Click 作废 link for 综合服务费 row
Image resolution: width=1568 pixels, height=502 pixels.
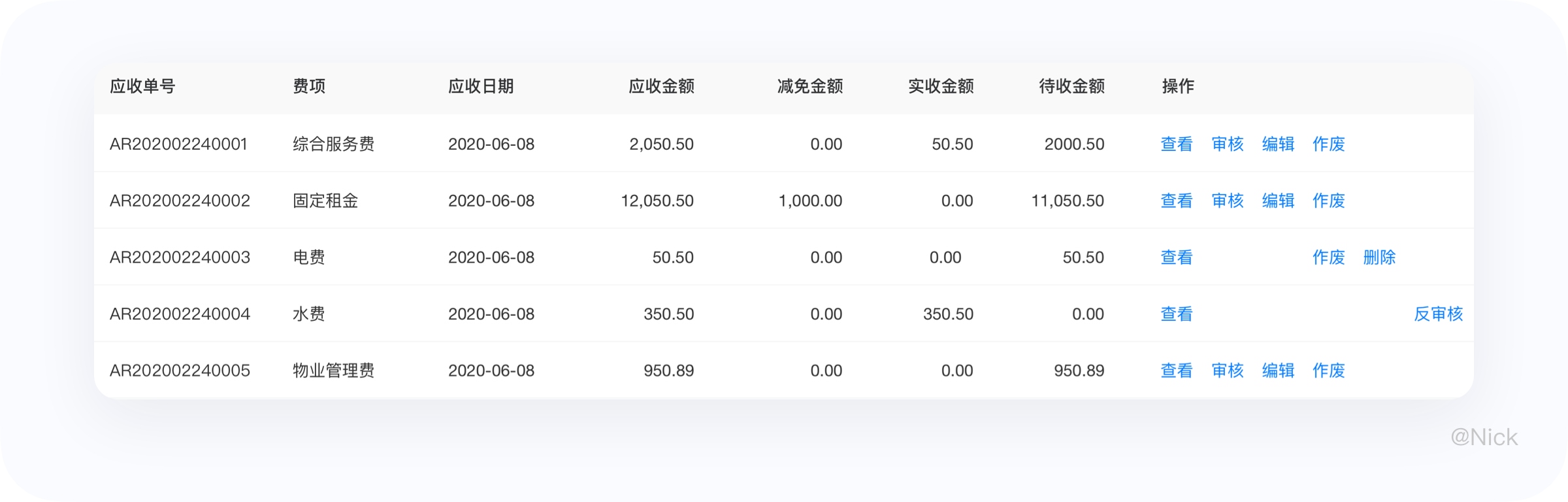(1329, 144)
